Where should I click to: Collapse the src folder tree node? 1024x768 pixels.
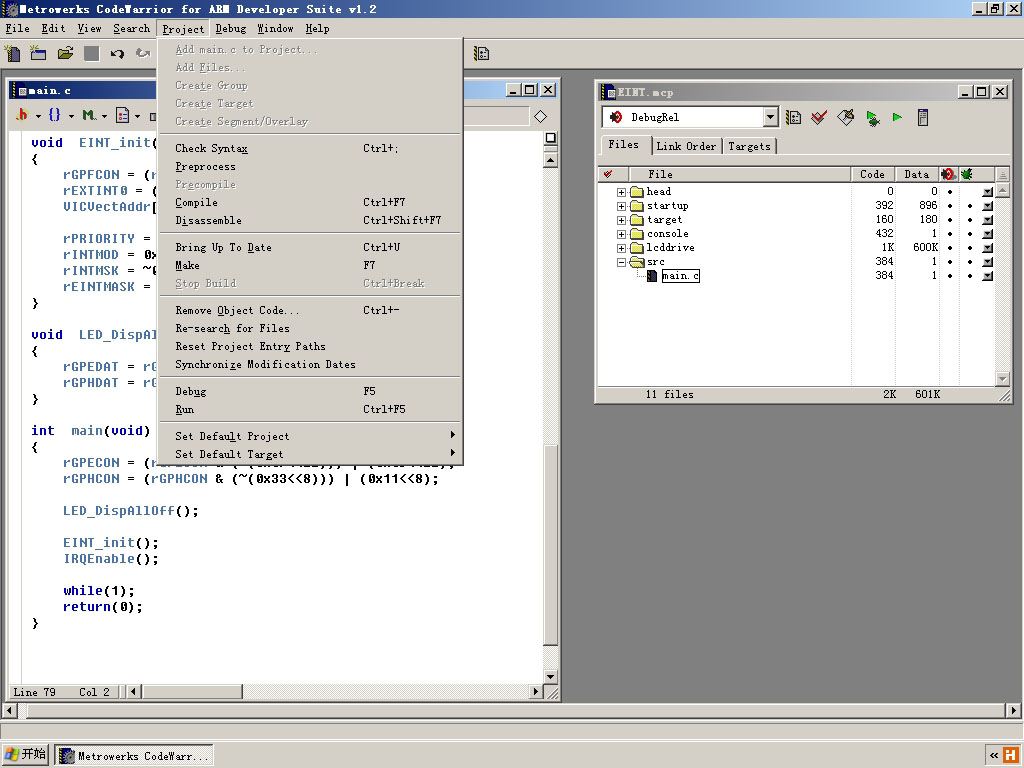pyautogui.click(x=621, y=262)
